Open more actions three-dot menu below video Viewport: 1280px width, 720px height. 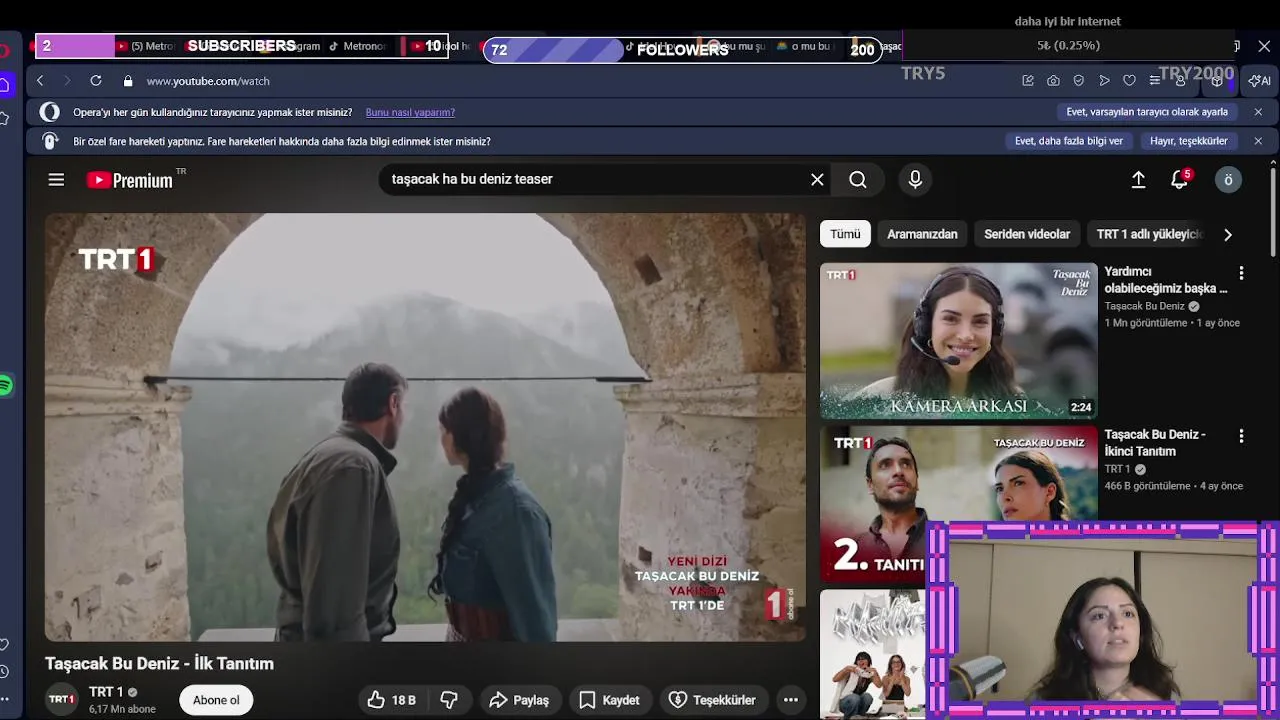tap(791, 700)
